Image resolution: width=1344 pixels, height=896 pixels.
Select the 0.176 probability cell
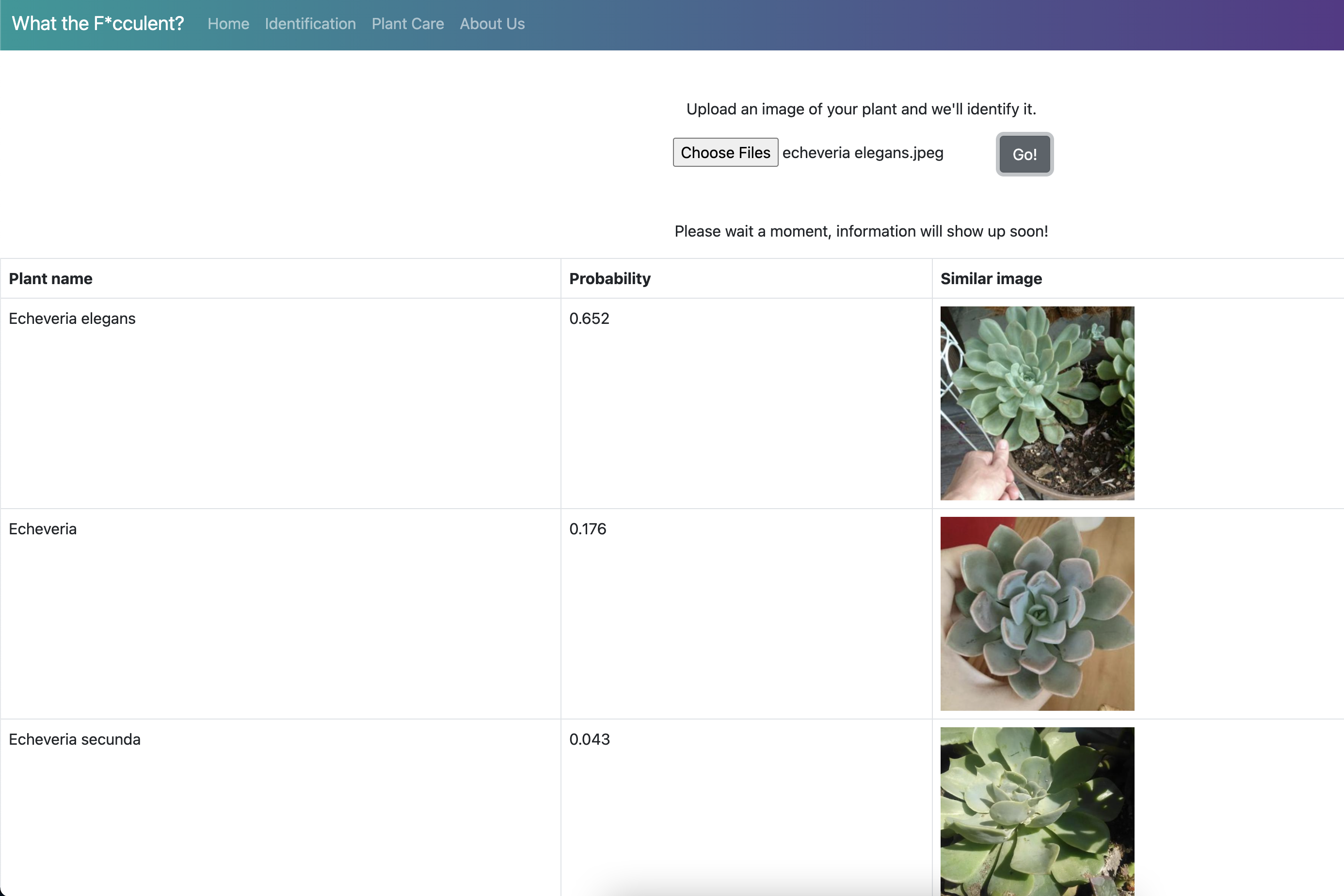click(588, 529)
